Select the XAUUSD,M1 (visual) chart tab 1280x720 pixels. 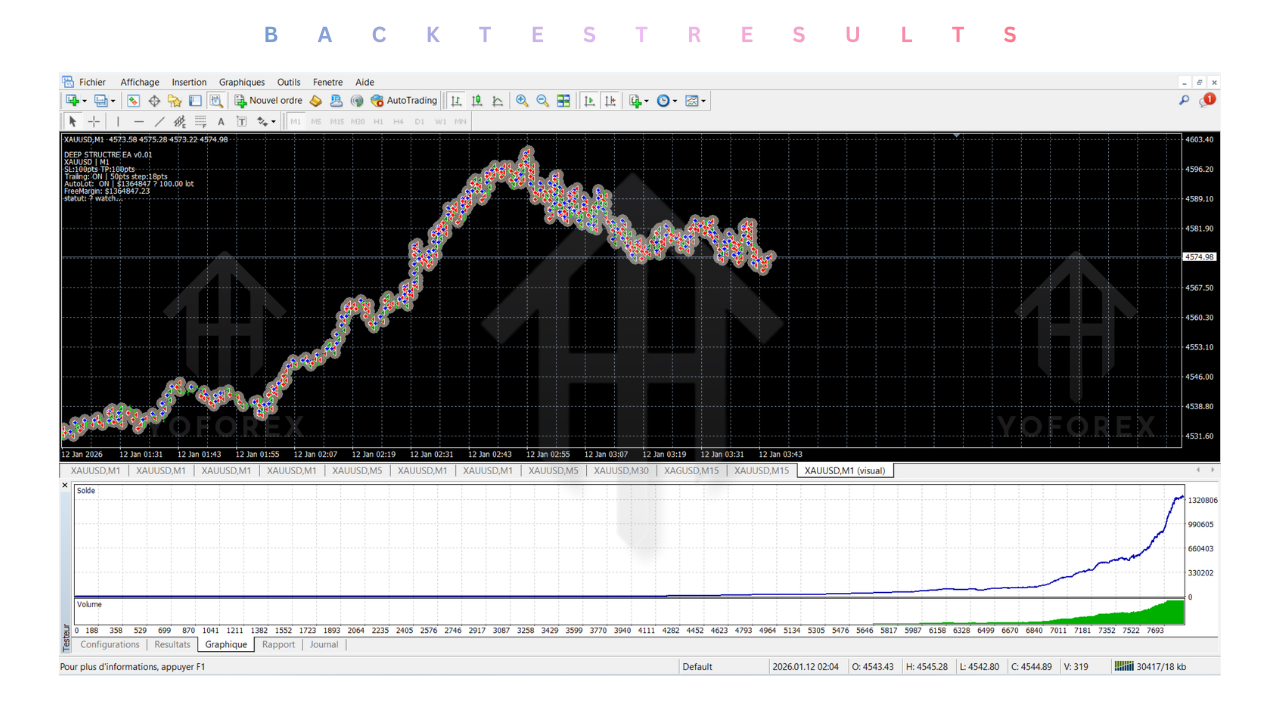(x=843, y=470)
